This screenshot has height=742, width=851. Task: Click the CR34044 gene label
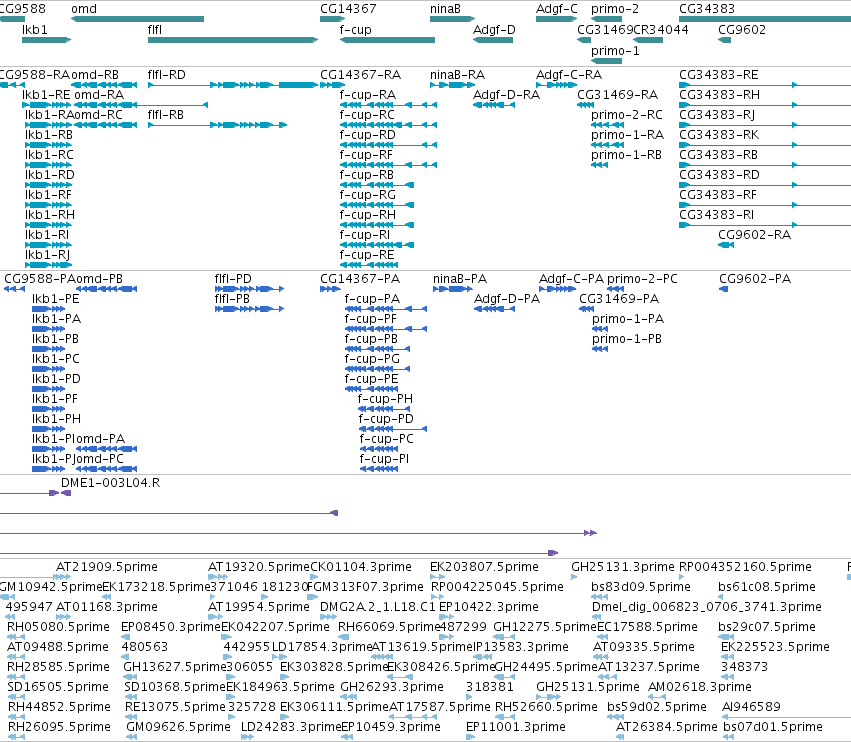(x=662, y=29)
